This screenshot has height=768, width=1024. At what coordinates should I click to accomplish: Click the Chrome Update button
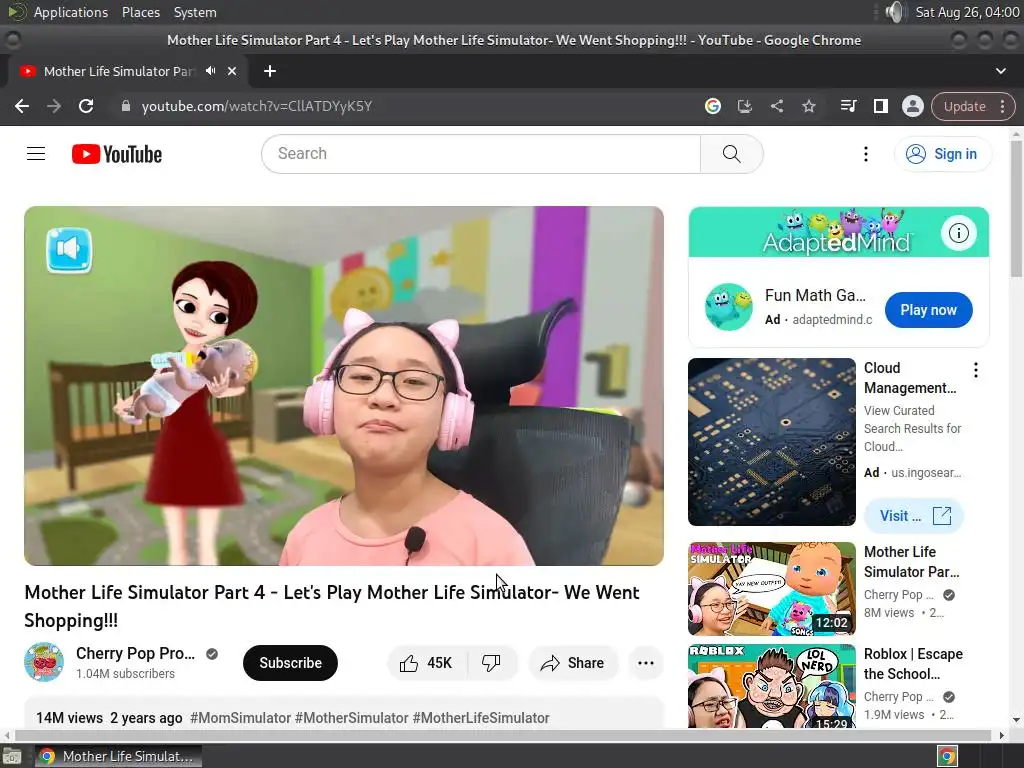pyautogui.click(x=965, y=106)
